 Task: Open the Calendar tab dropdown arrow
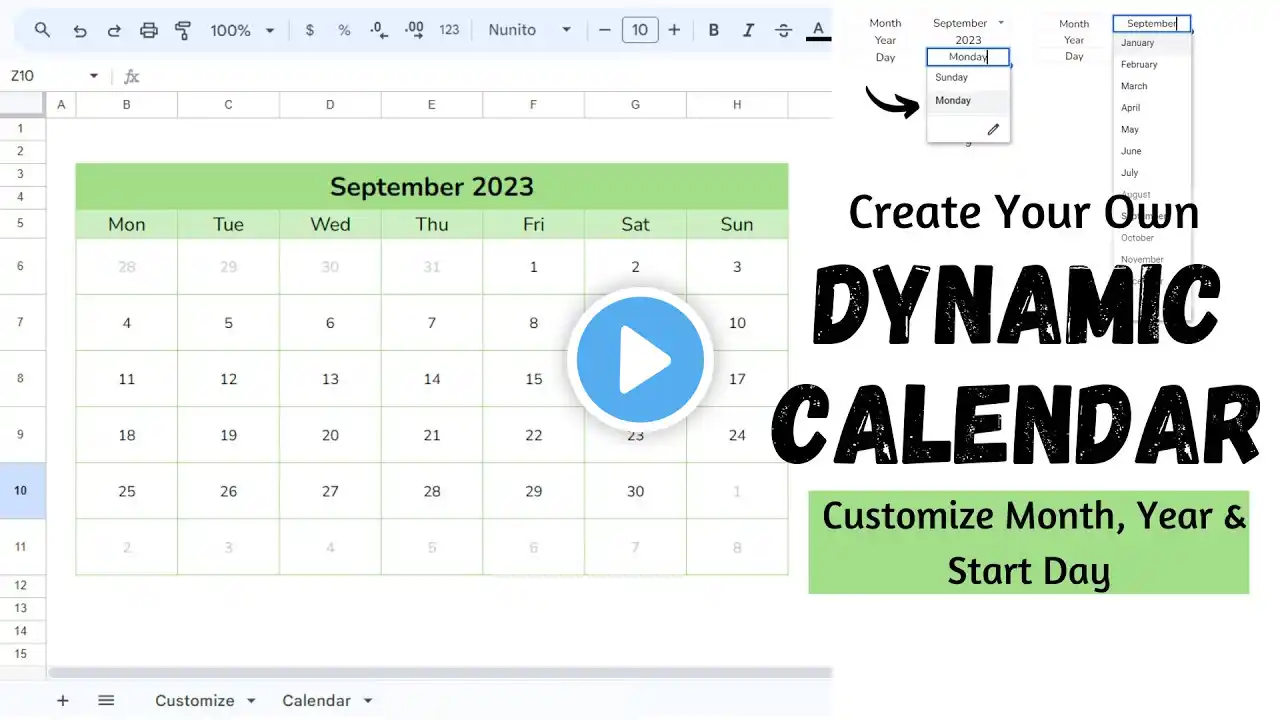point(368,701)
